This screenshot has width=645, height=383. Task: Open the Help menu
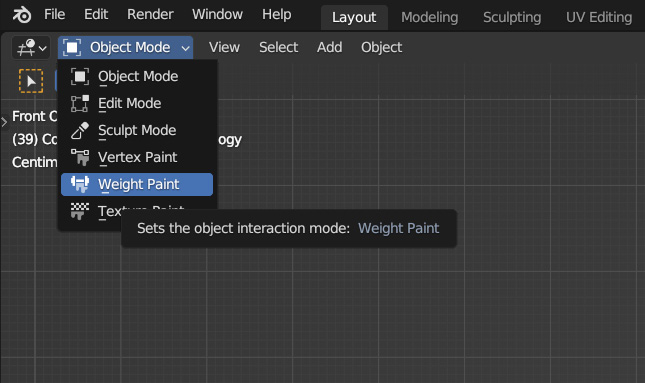pyautogui.click(x=276, y=14)
